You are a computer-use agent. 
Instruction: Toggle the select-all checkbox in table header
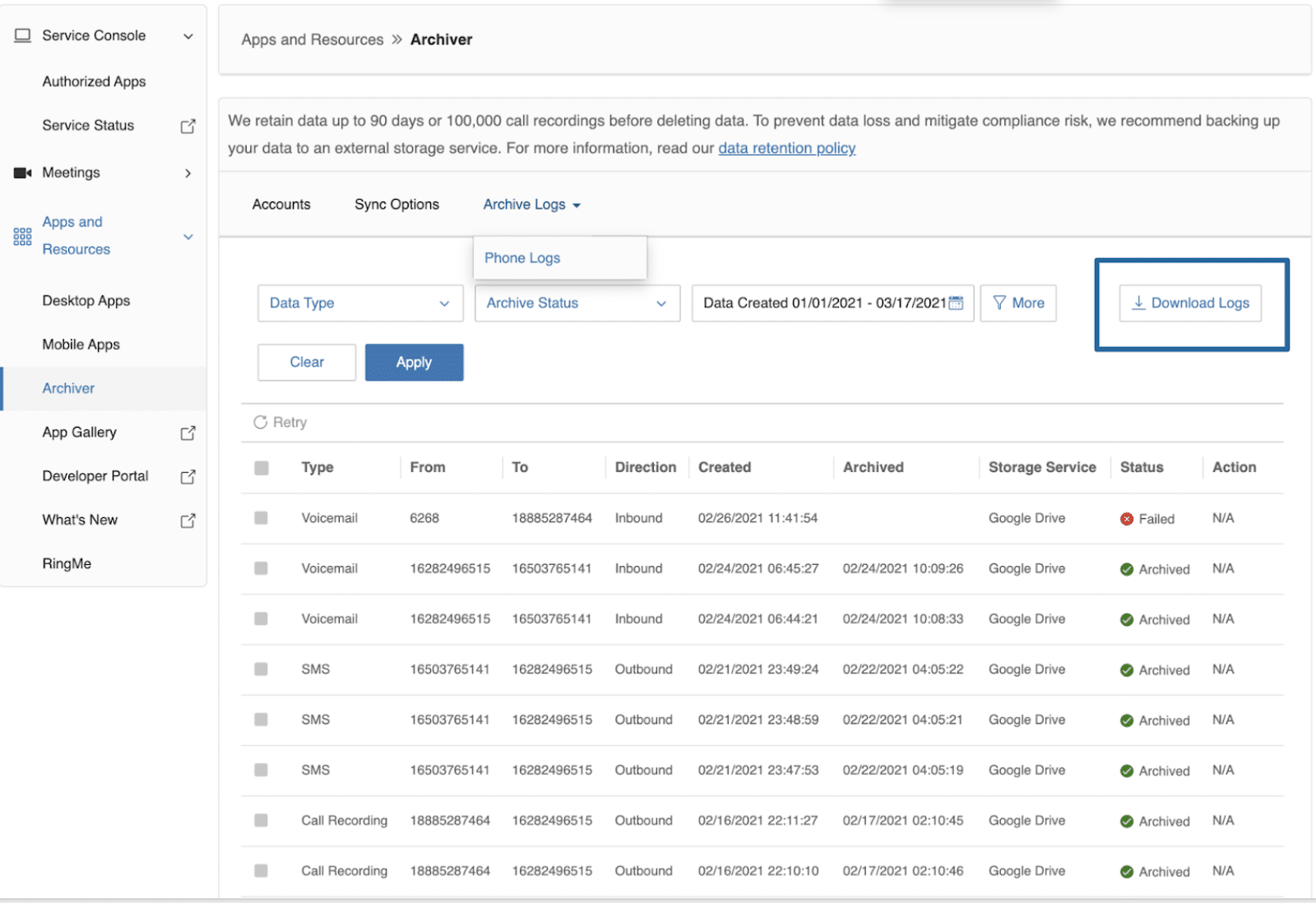[262, 468]
